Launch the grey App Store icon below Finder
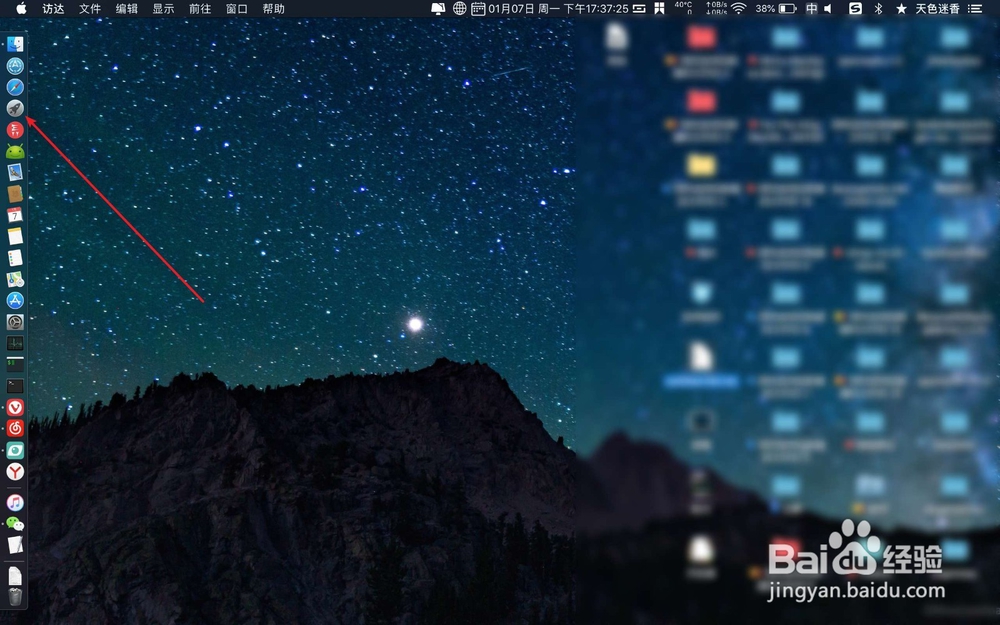 pyautogui.click(x=15, y=65)
